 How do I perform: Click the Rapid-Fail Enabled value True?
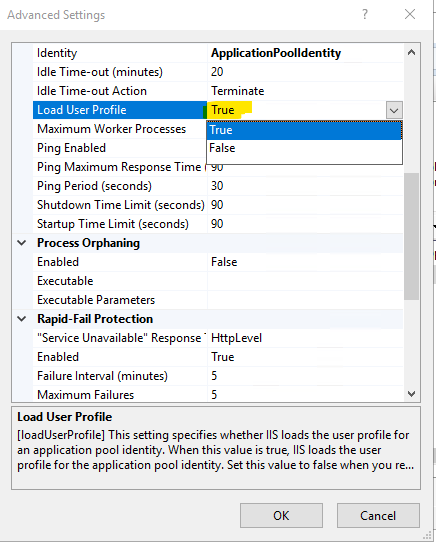pyautogui.click(x=223, y=357)
